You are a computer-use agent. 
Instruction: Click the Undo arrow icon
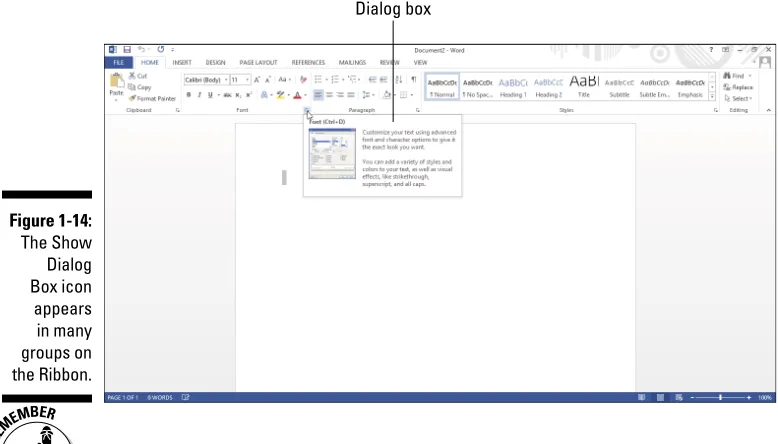[x=142, y=50]
